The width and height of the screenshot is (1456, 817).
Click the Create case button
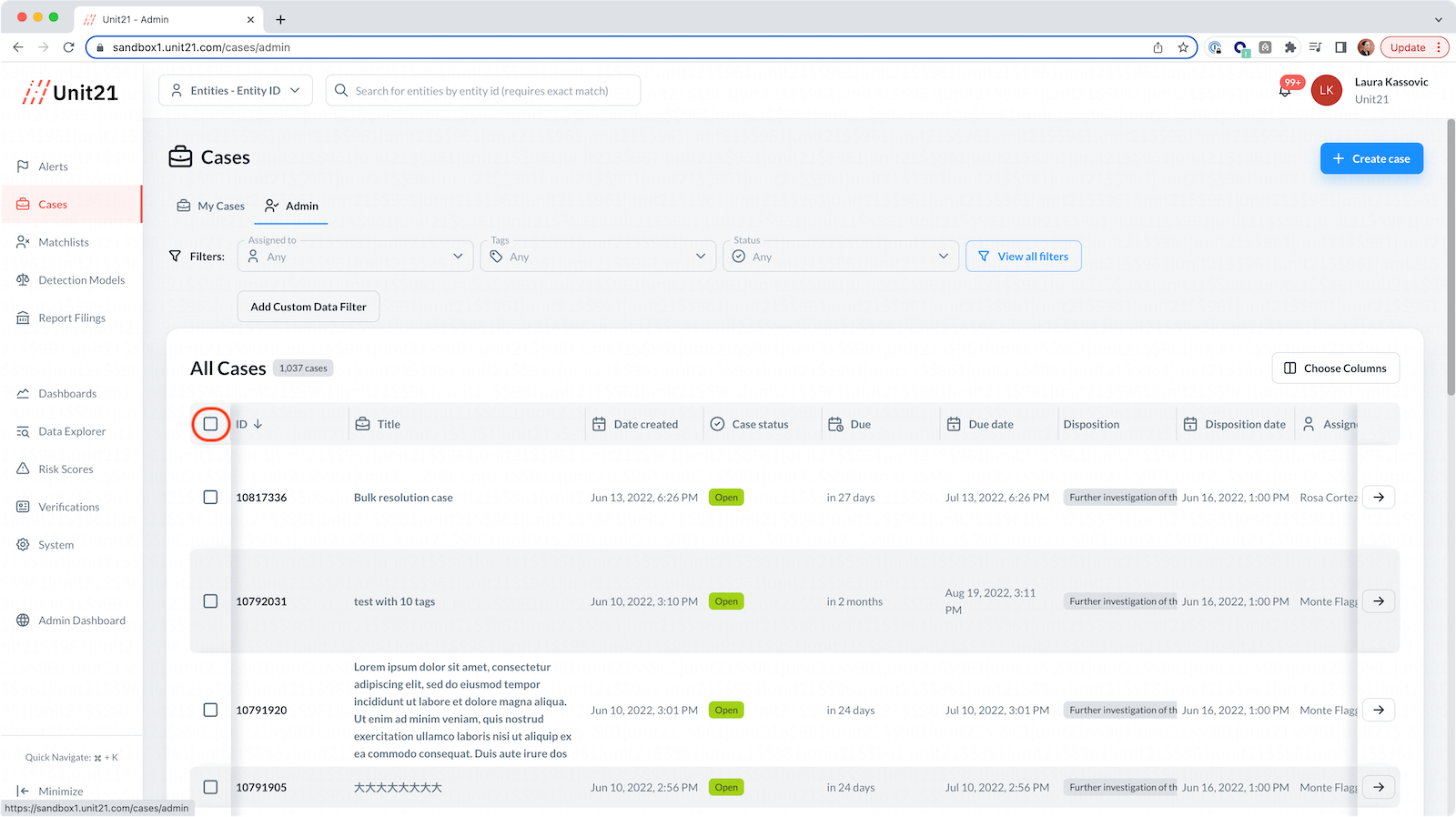[x=1371, y=158]
